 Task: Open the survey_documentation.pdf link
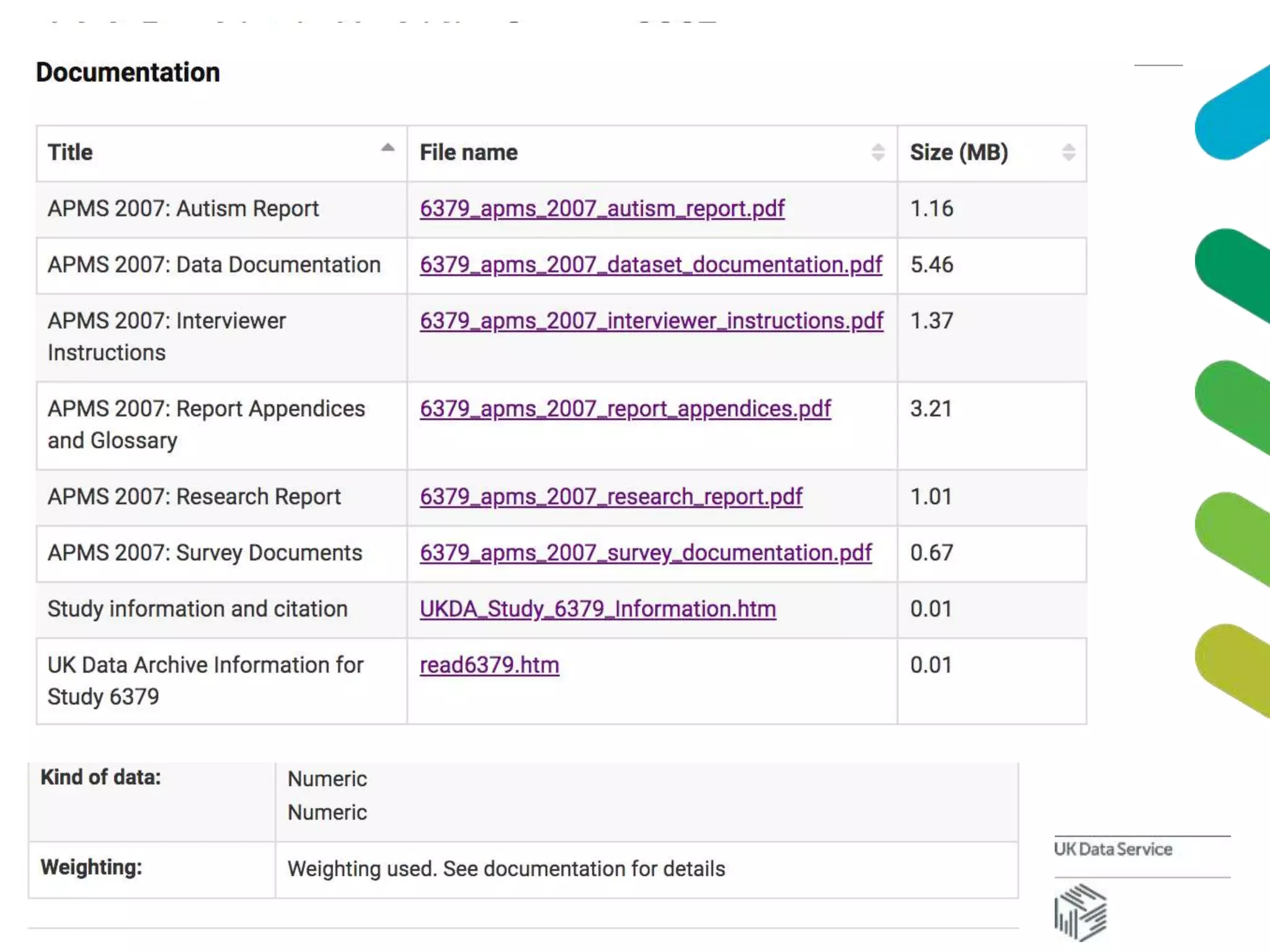click(646, 553)
